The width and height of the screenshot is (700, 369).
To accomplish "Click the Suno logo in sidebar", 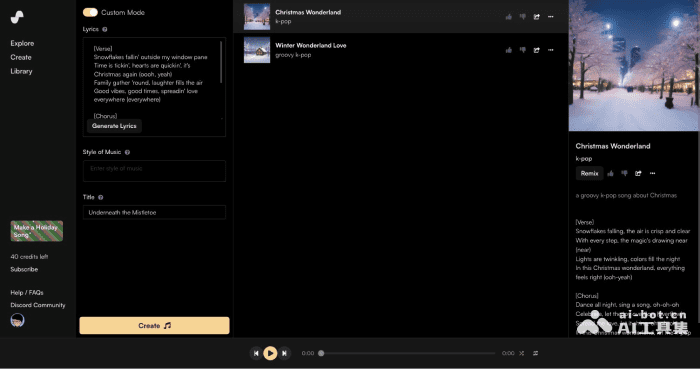I will [x=17, y=17].
